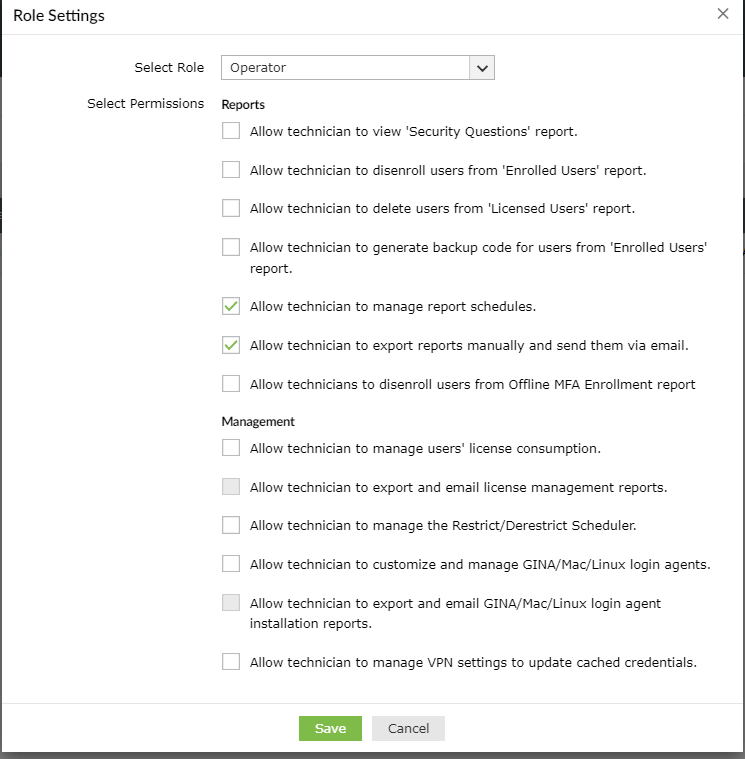745x759 pixels.
Task: Click the 'manage VPN settings' permission text
Action: (473, 662)
